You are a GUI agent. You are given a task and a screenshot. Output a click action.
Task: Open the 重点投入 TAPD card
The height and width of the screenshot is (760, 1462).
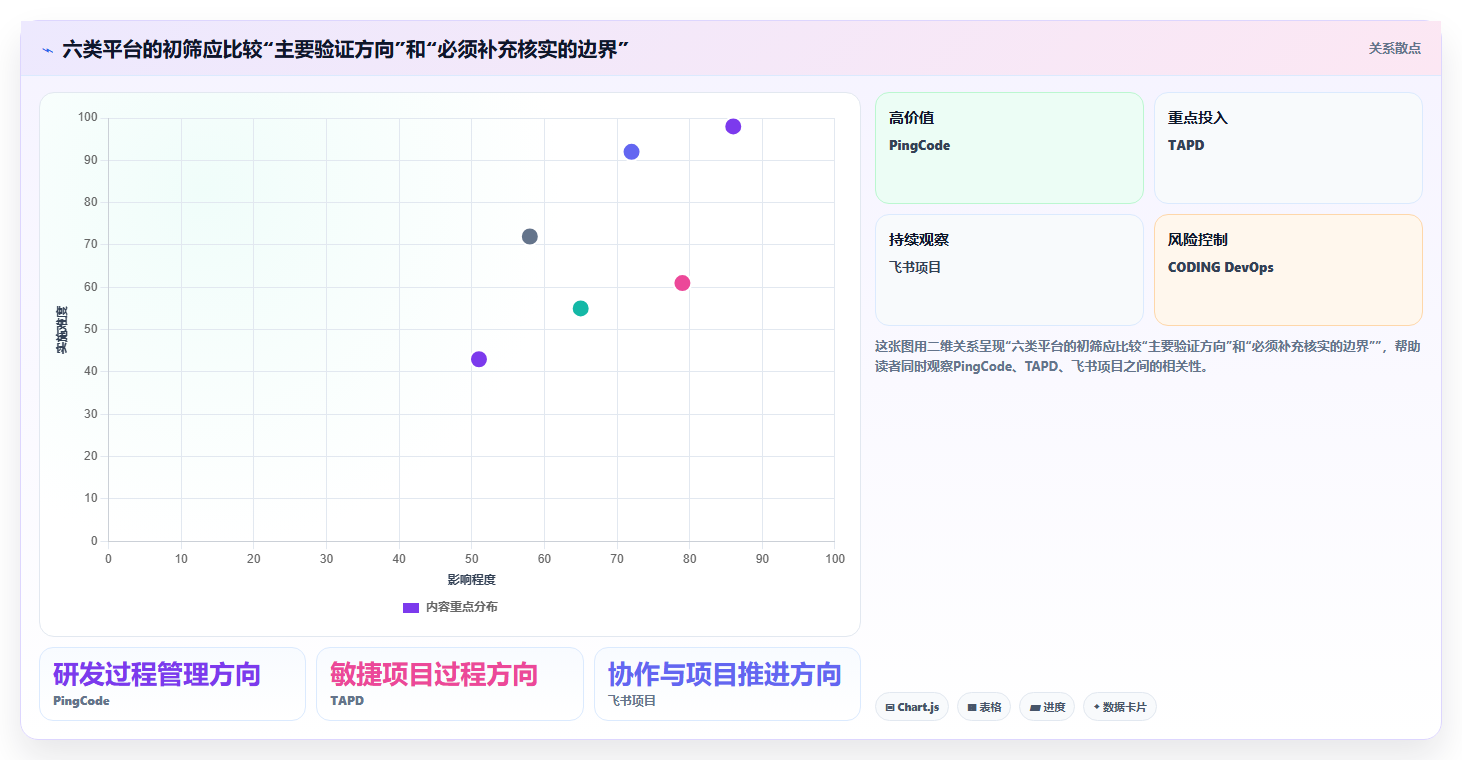[x=1288, y=148]
